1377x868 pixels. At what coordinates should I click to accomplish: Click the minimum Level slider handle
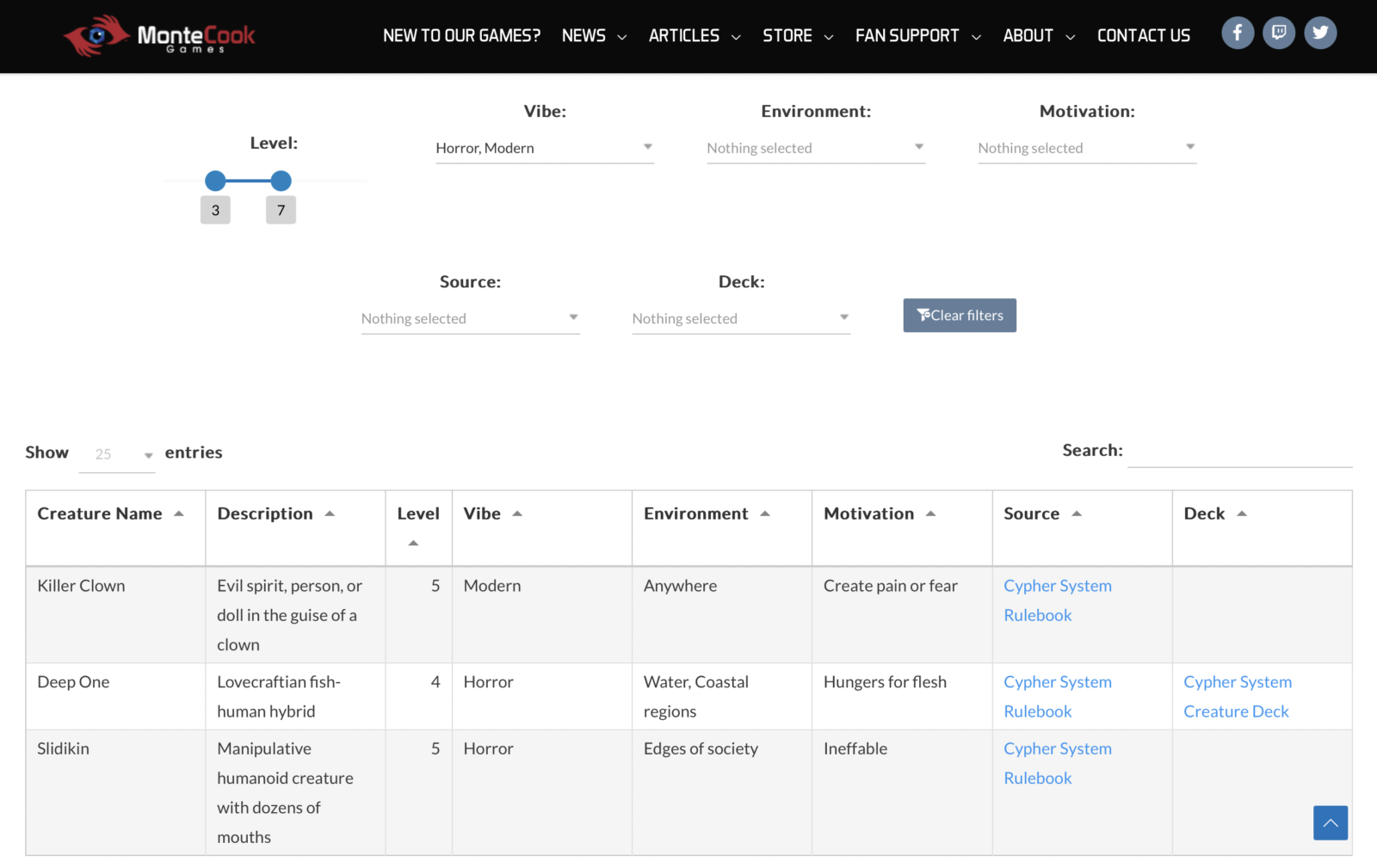click(x=215, y=181)
